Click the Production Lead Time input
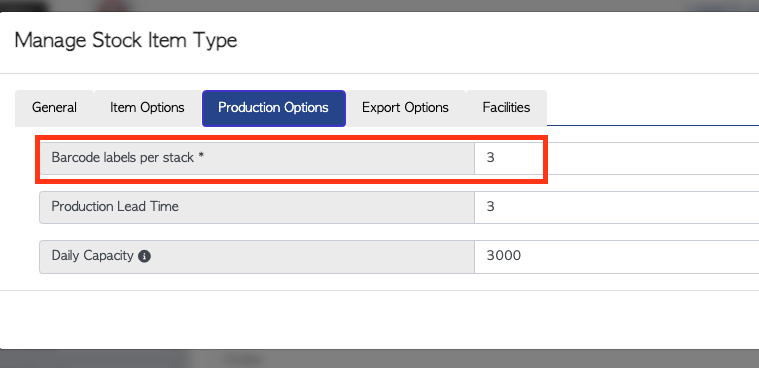Screen dimensions: 759x368 coord(616,207)
